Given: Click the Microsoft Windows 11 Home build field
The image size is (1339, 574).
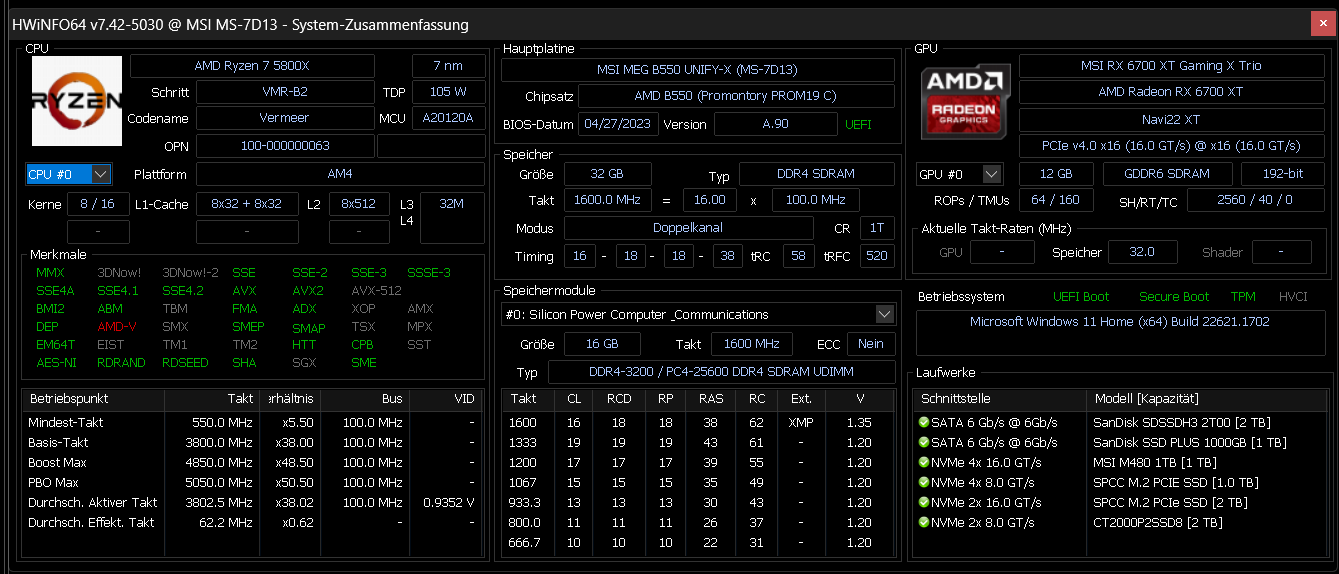Looking at the screenshot, I should 1120,332.
